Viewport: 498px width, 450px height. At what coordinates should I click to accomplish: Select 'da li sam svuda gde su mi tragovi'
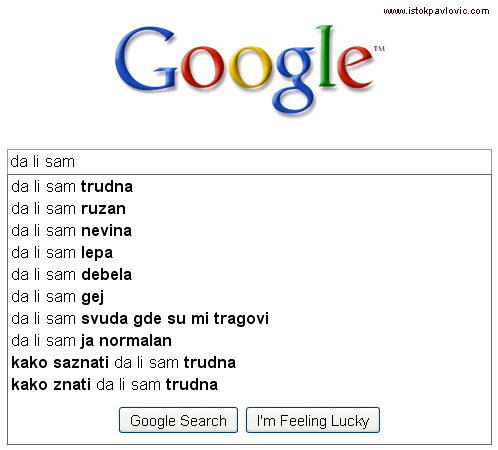click(x=249, y=318)
